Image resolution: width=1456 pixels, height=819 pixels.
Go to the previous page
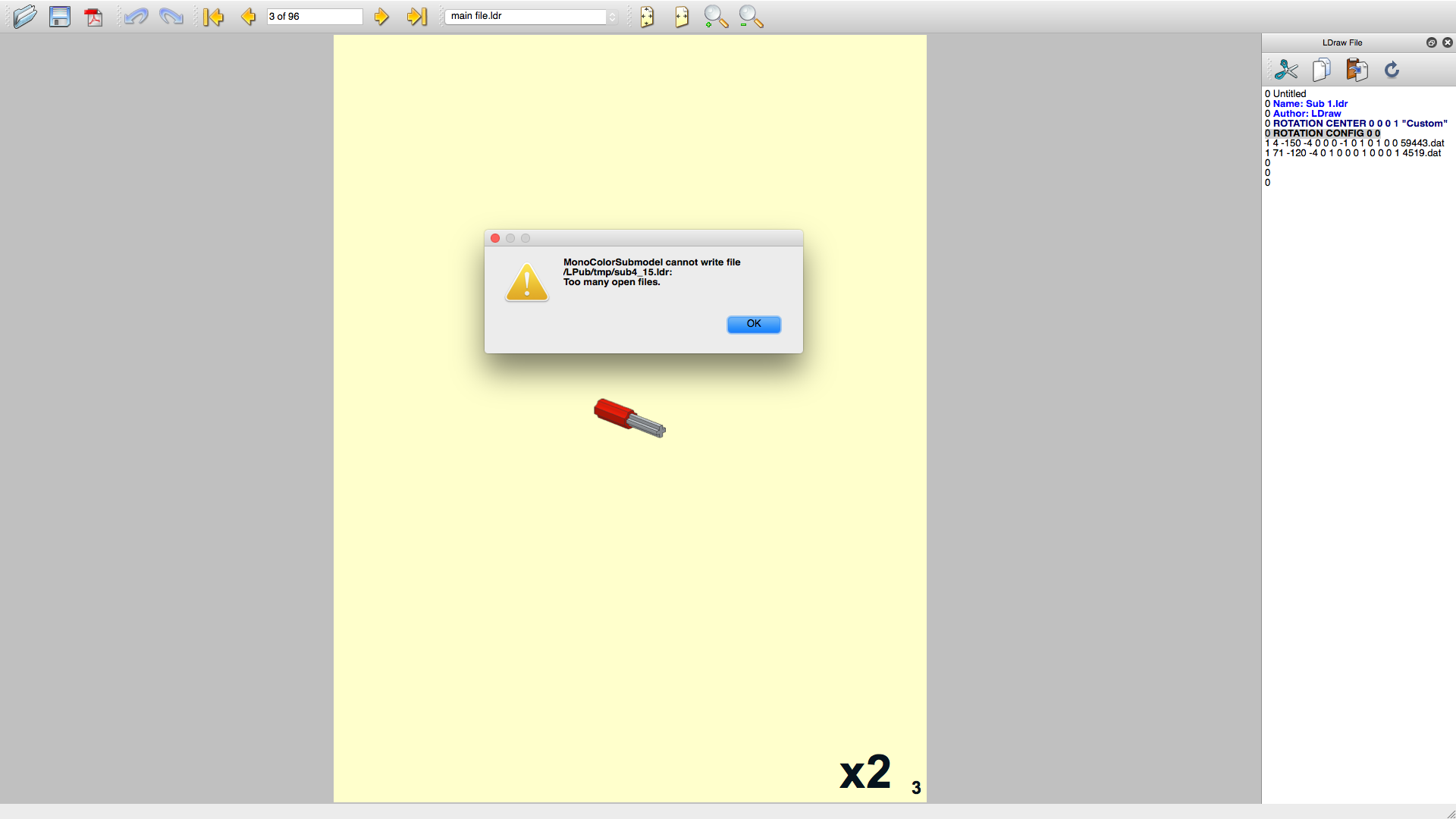click(248, 16)
